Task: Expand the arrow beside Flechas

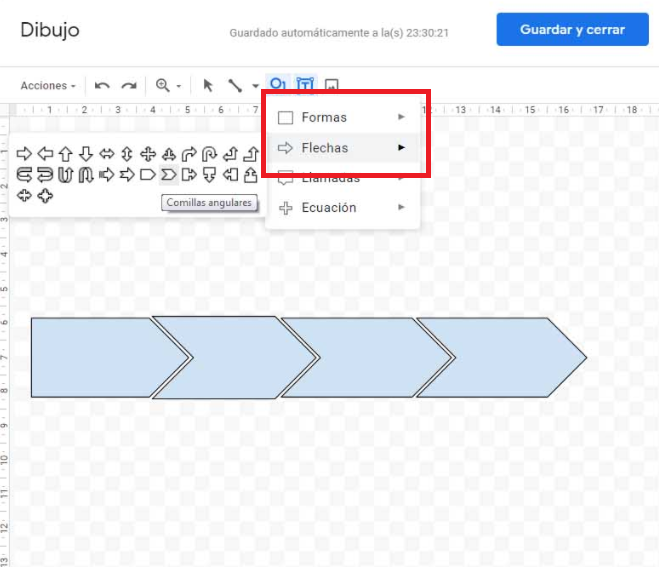Action: click(x=401, y=147)
